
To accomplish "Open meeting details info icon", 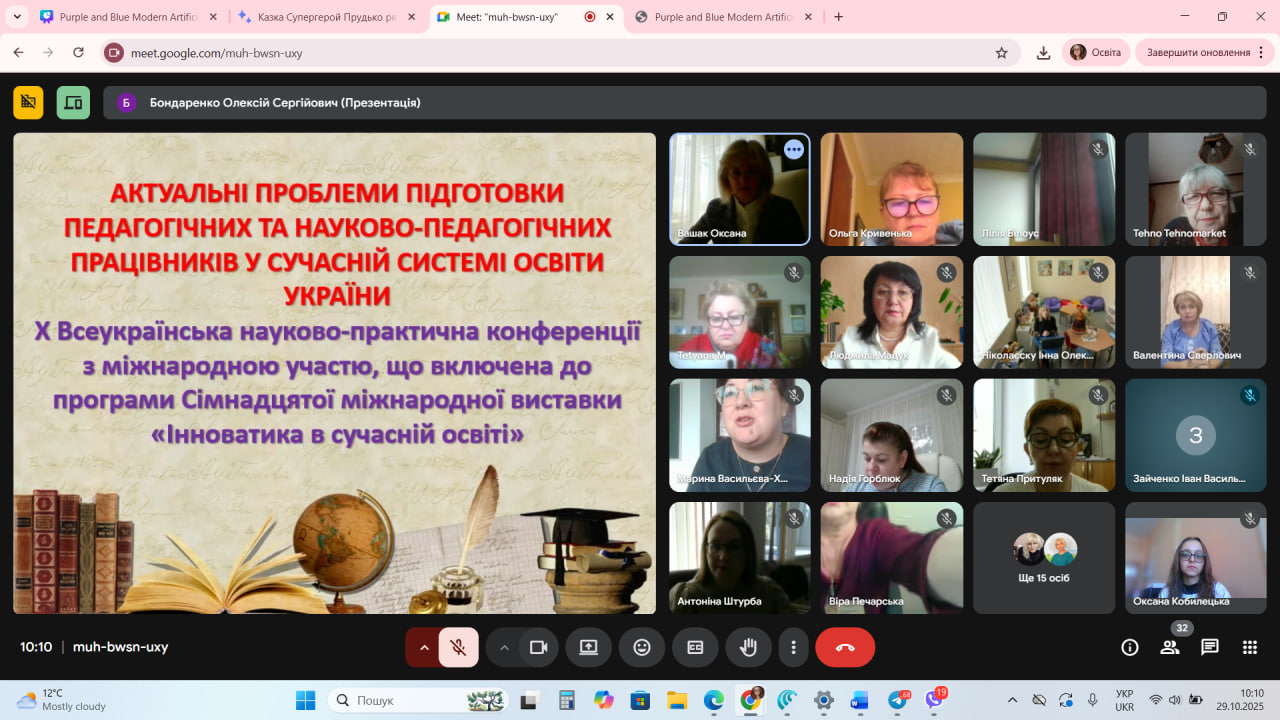I will click(1130, 647).
